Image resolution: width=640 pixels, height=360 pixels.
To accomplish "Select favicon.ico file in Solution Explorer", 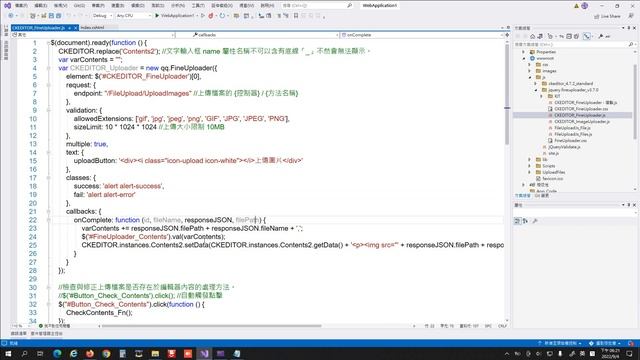I will tap(552, 178).
